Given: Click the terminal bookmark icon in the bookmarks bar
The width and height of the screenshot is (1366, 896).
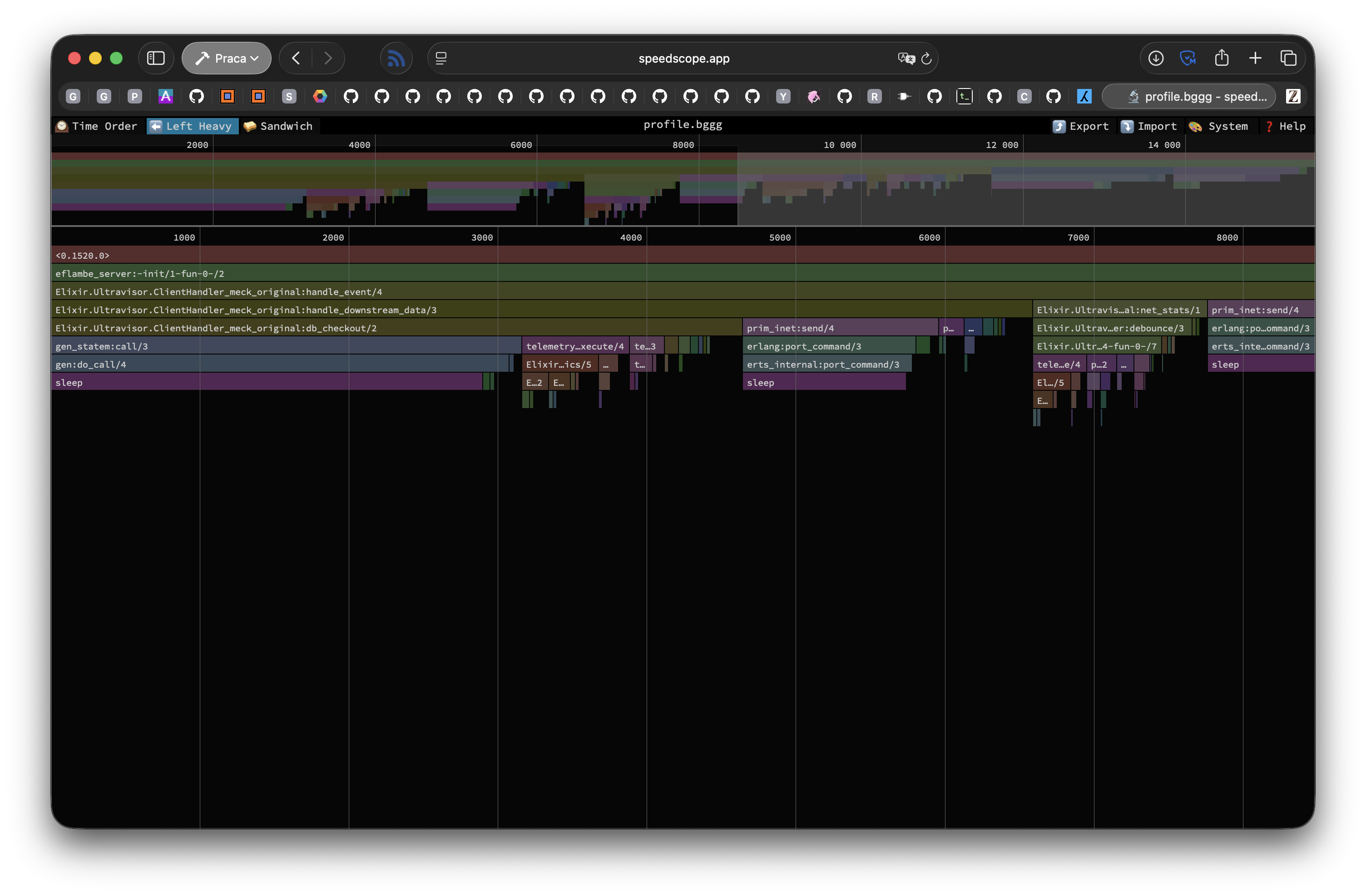Looking at the screenshot, I should 965,96.
